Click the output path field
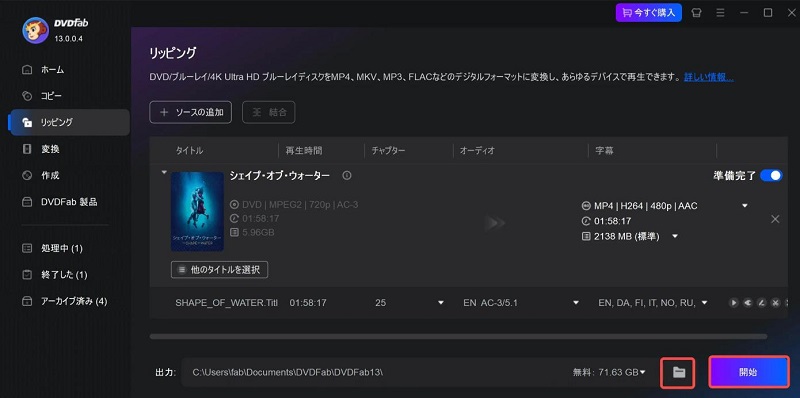Viewport: 800px width, 398px height. (375, 372)
